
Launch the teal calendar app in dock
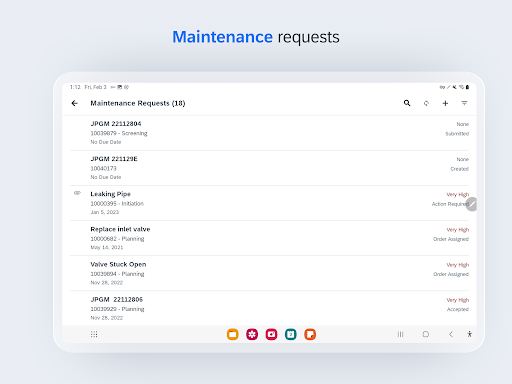pyautogui.click(x=291, y=334)
